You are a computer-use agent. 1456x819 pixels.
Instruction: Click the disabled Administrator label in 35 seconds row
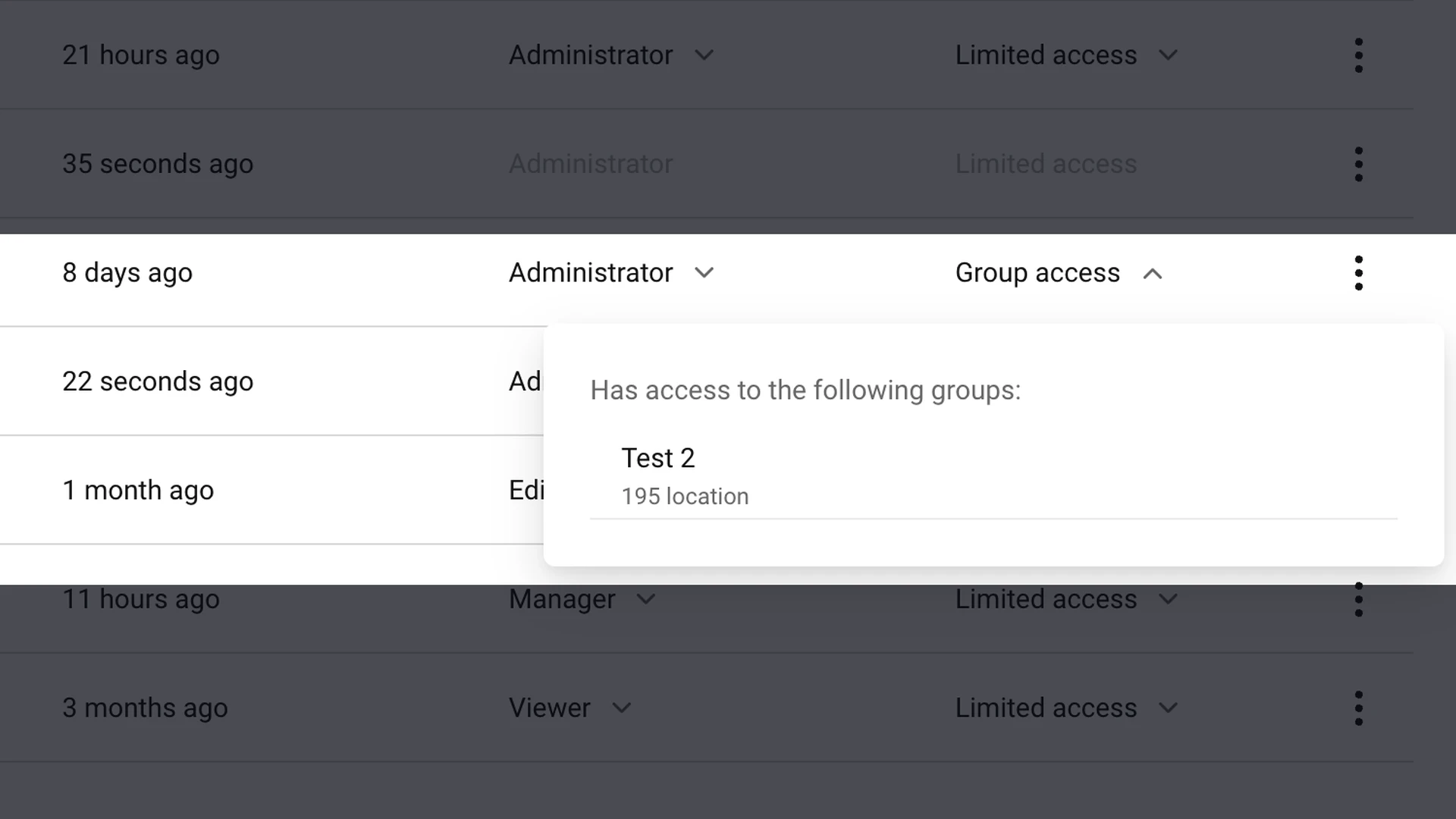tap(591, 164)
